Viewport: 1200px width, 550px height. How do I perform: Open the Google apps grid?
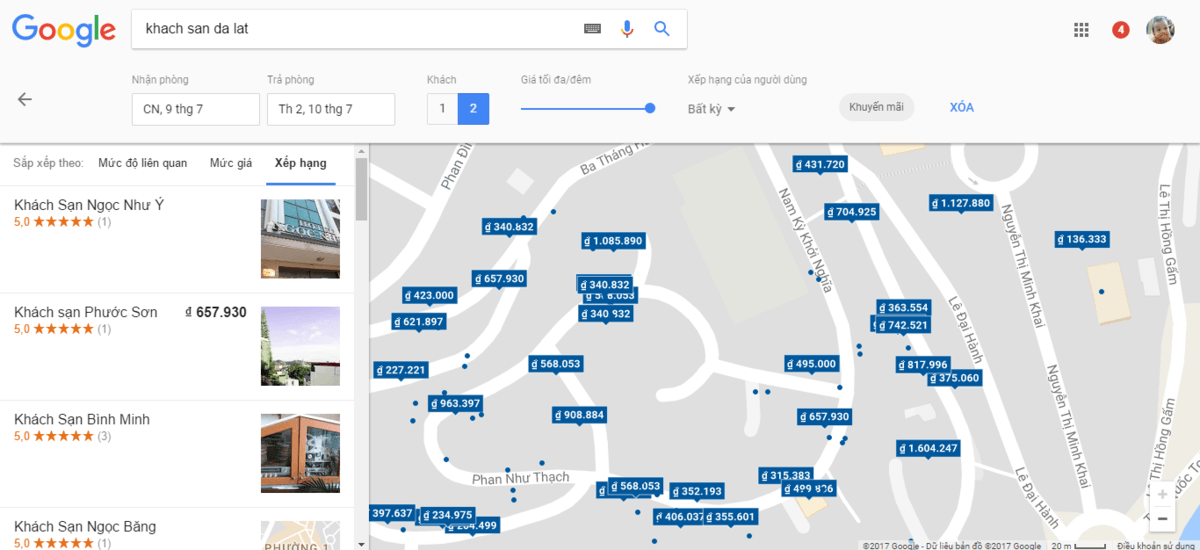1081,30
